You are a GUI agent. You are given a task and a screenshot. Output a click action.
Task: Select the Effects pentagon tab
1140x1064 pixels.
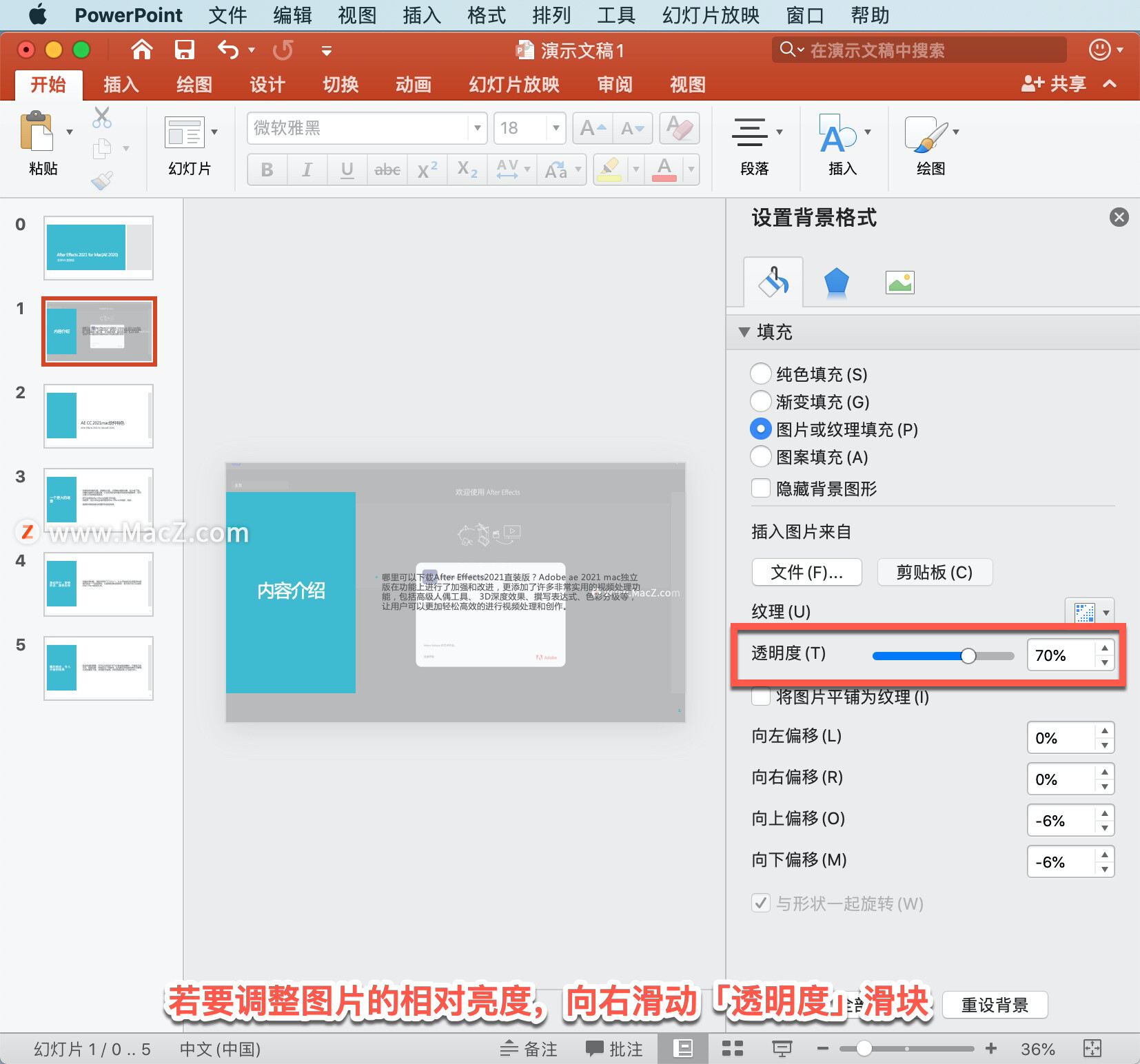(836, 283)
